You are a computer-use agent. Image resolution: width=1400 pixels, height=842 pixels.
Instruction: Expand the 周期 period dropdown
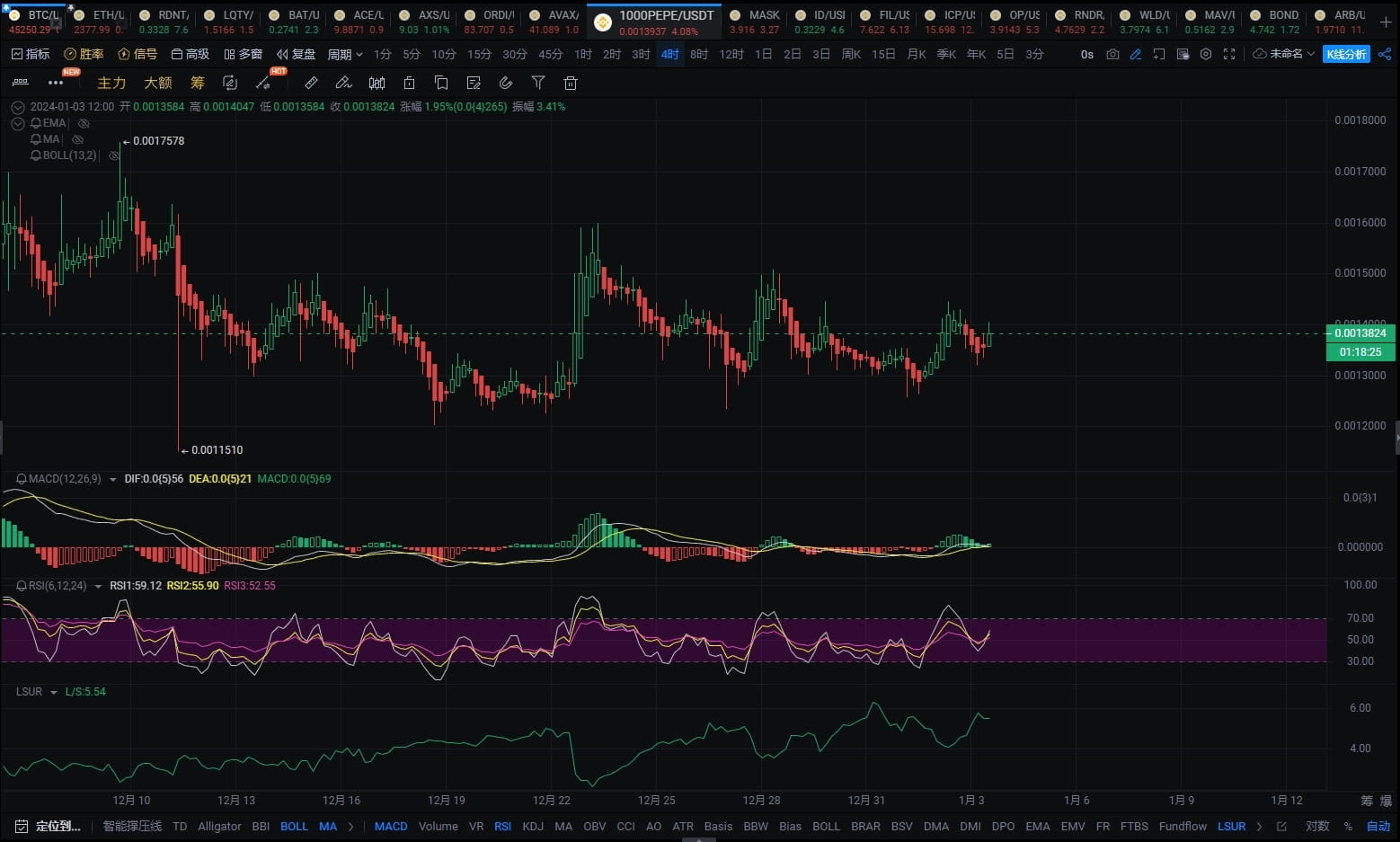[345, 55]
